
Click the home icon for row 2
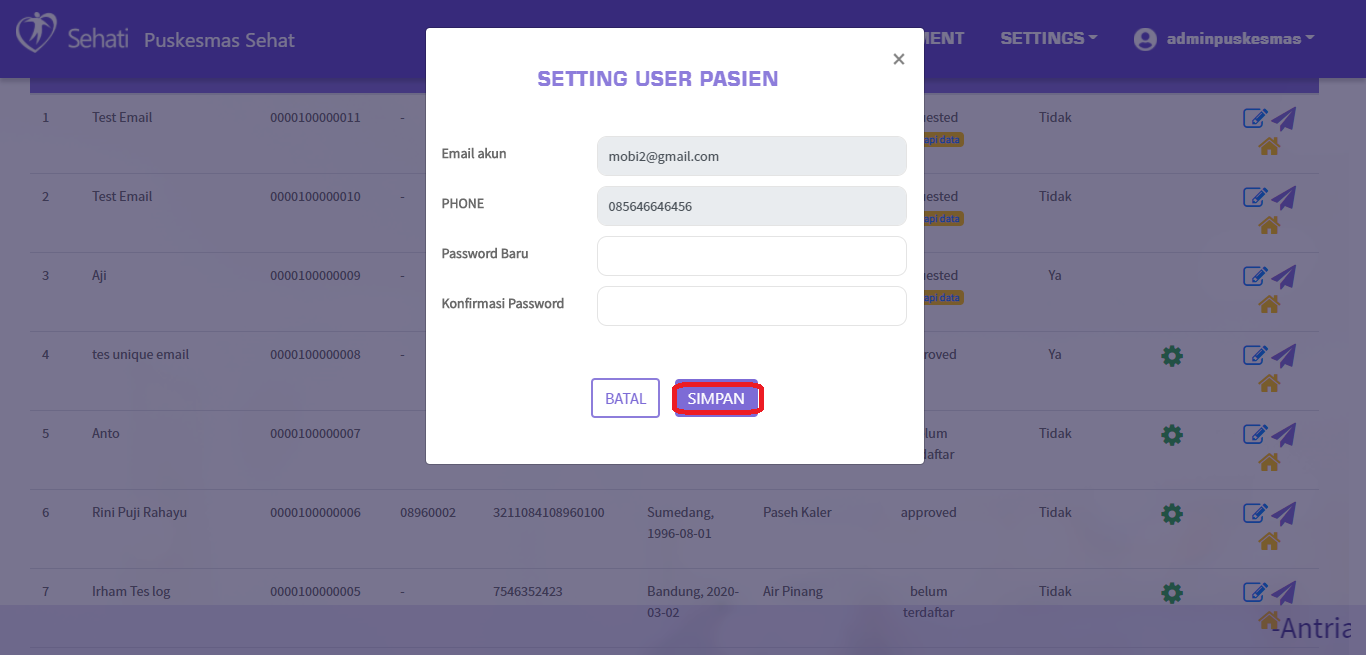pyautogui.click(x=1269, y=225)
